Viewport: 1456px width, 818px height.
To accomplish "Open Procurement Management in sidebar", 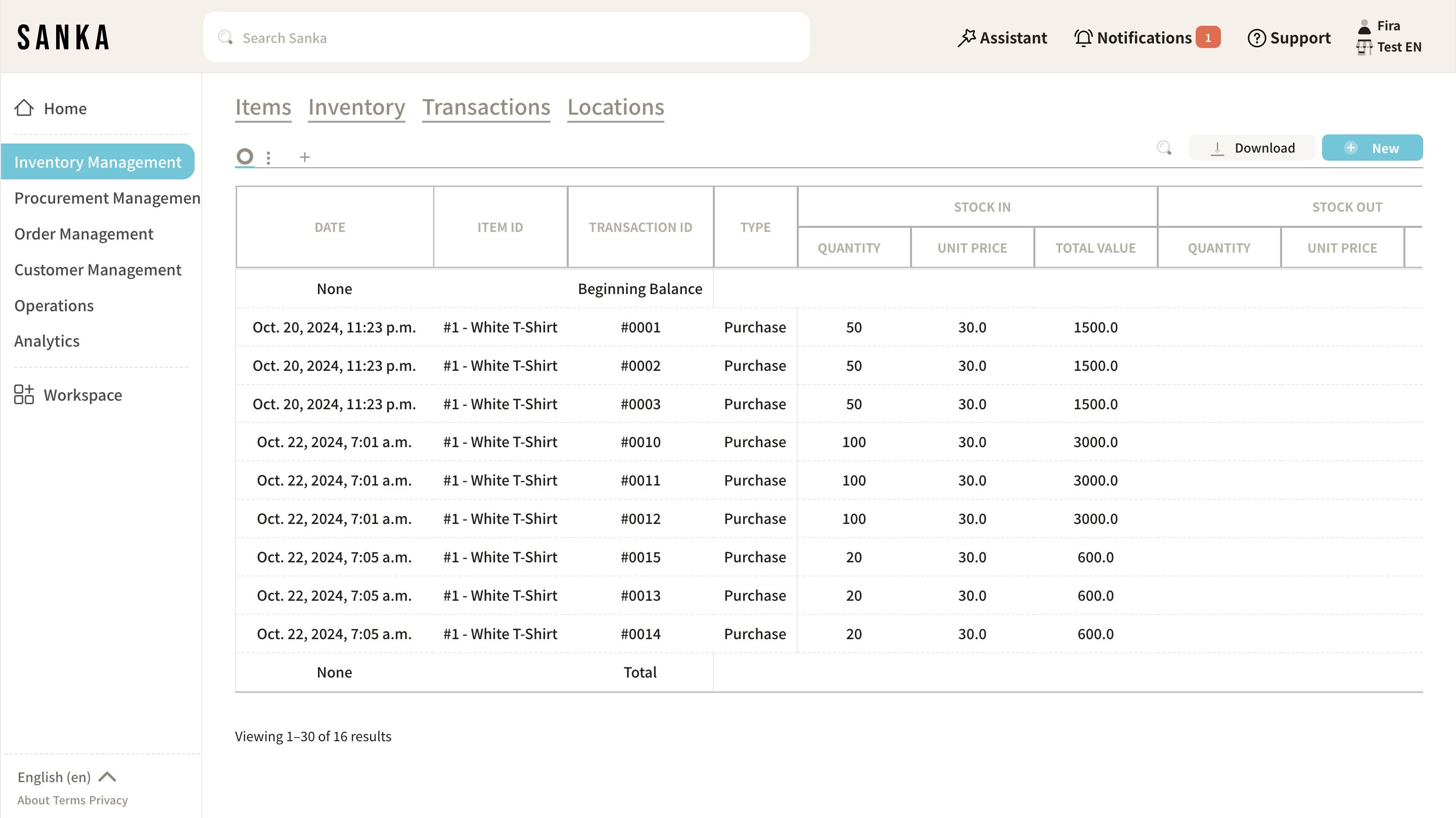I will [107, 198].
